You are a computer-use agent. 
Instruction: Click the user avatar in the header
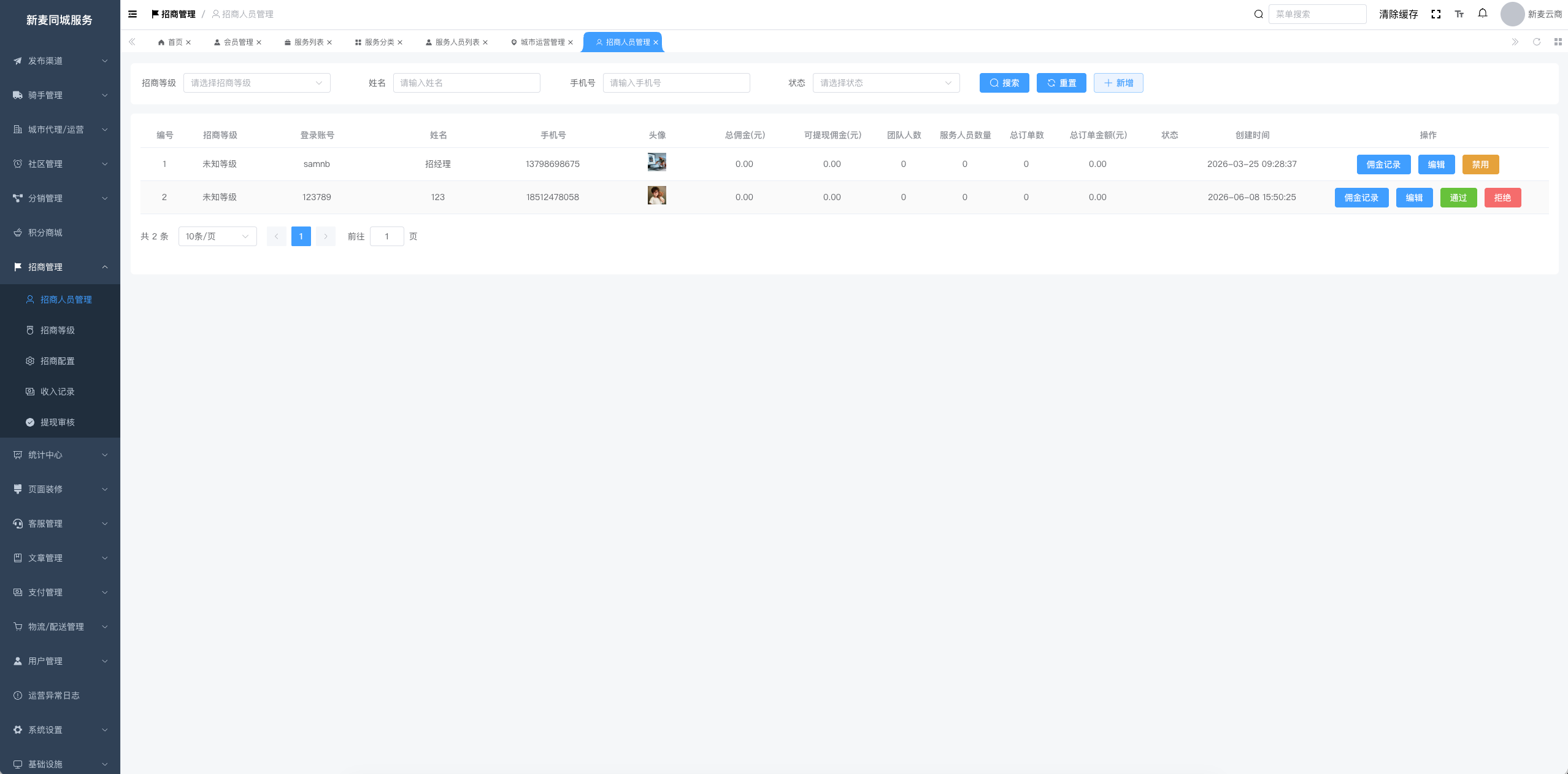(x=1512, y=14)
